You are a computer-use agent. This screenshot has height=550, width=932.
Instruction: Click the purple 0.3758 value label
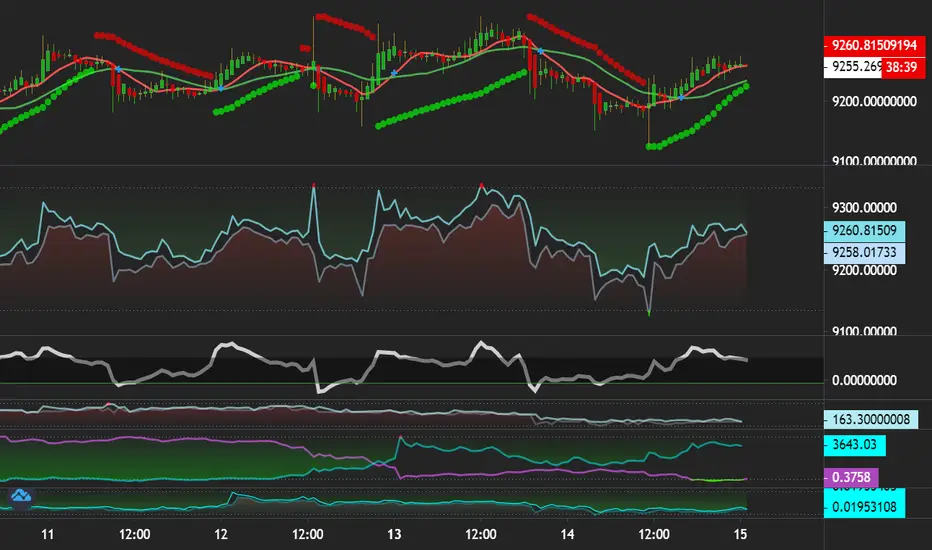coord(851,477)
